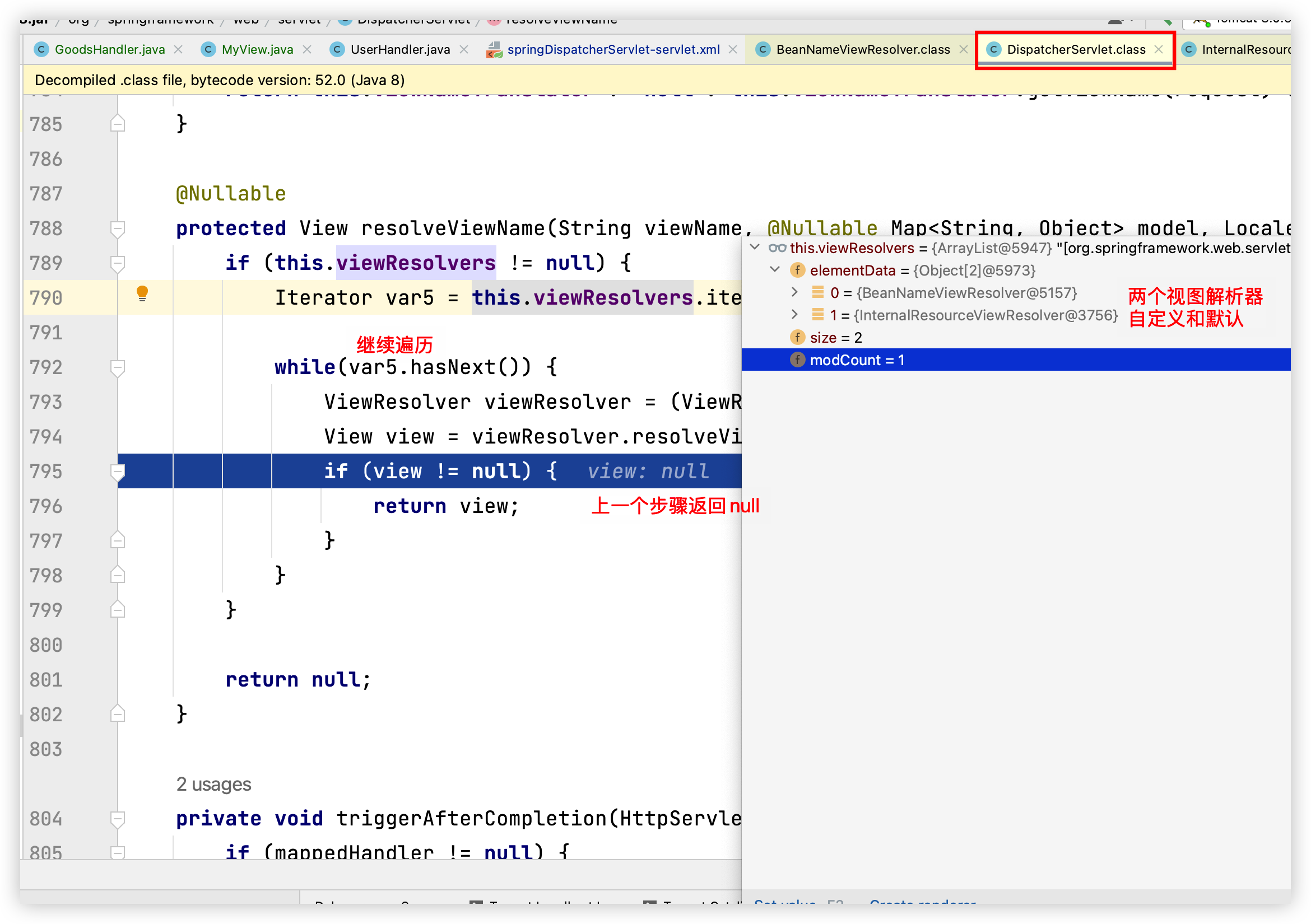Click 'return view;' on line 796

(446, 506)
